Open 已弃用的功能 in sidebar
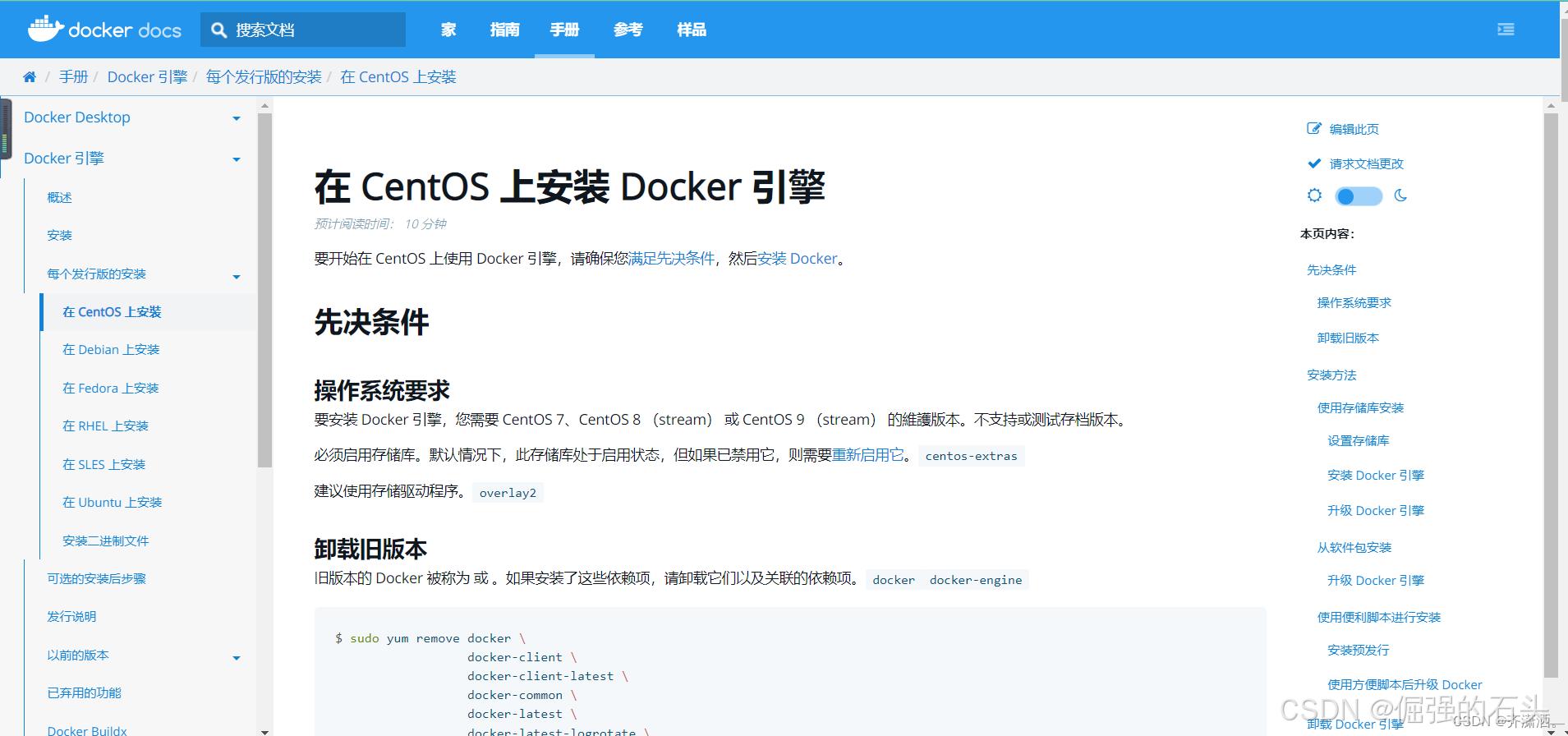 pos(85,693)
